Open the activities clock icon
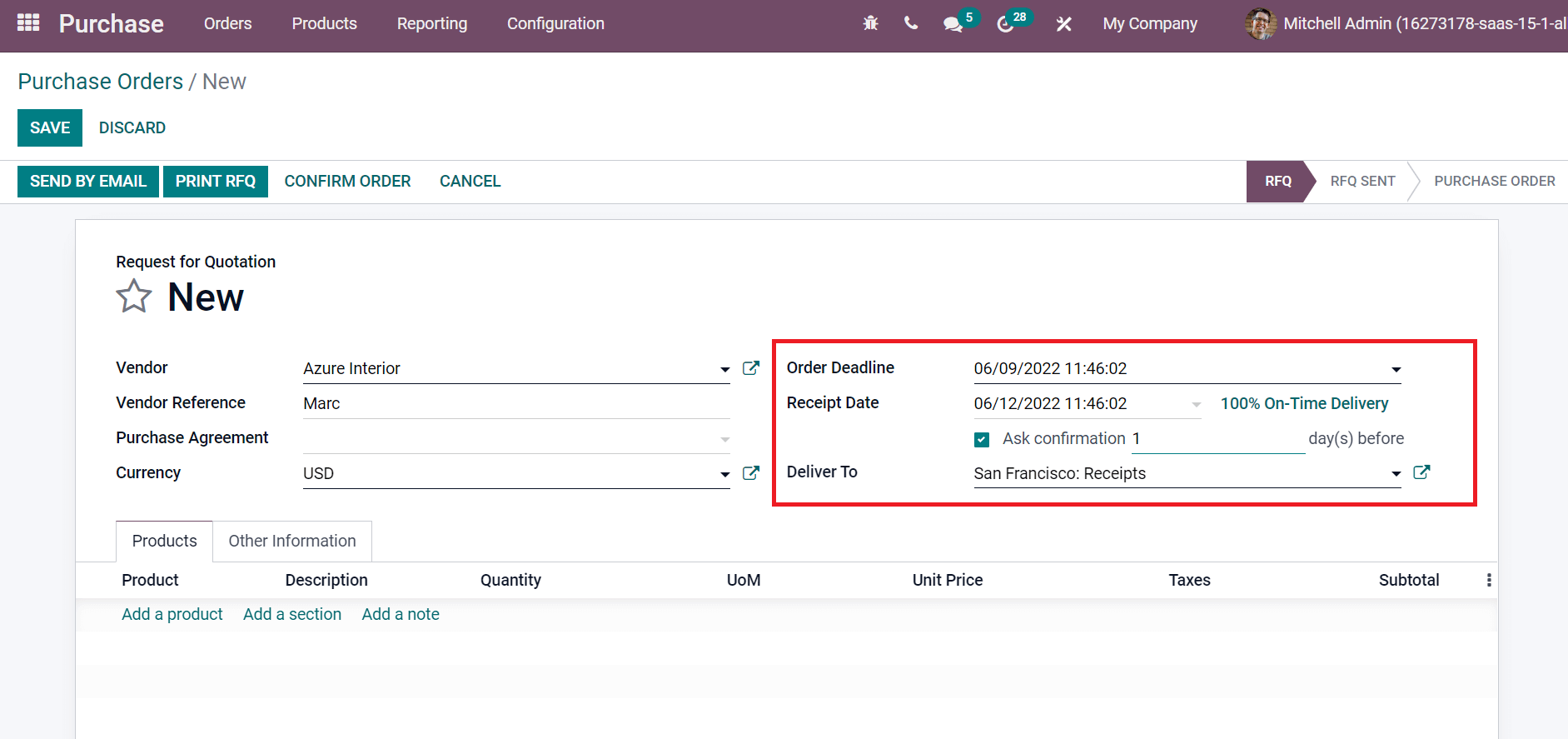Screen dimensions: 1568x739 coord(1005,24)
